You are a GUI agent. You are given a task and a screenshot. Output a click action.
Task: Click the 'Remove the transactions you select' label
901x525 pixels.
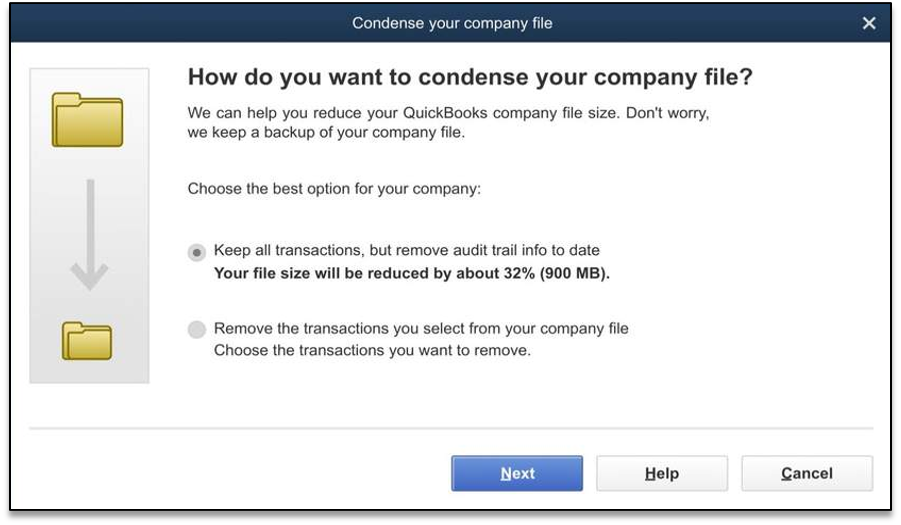(421, 329)
